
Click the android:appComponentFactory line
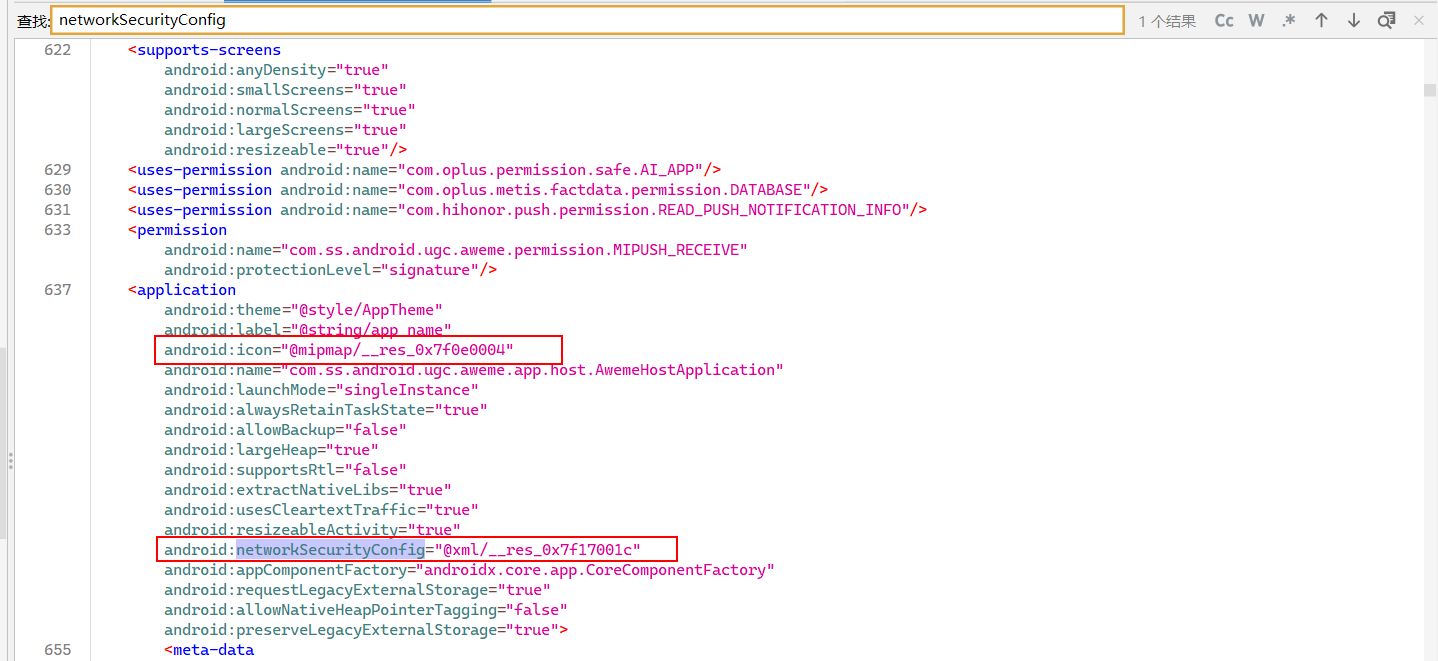click(x=470, y=570)
